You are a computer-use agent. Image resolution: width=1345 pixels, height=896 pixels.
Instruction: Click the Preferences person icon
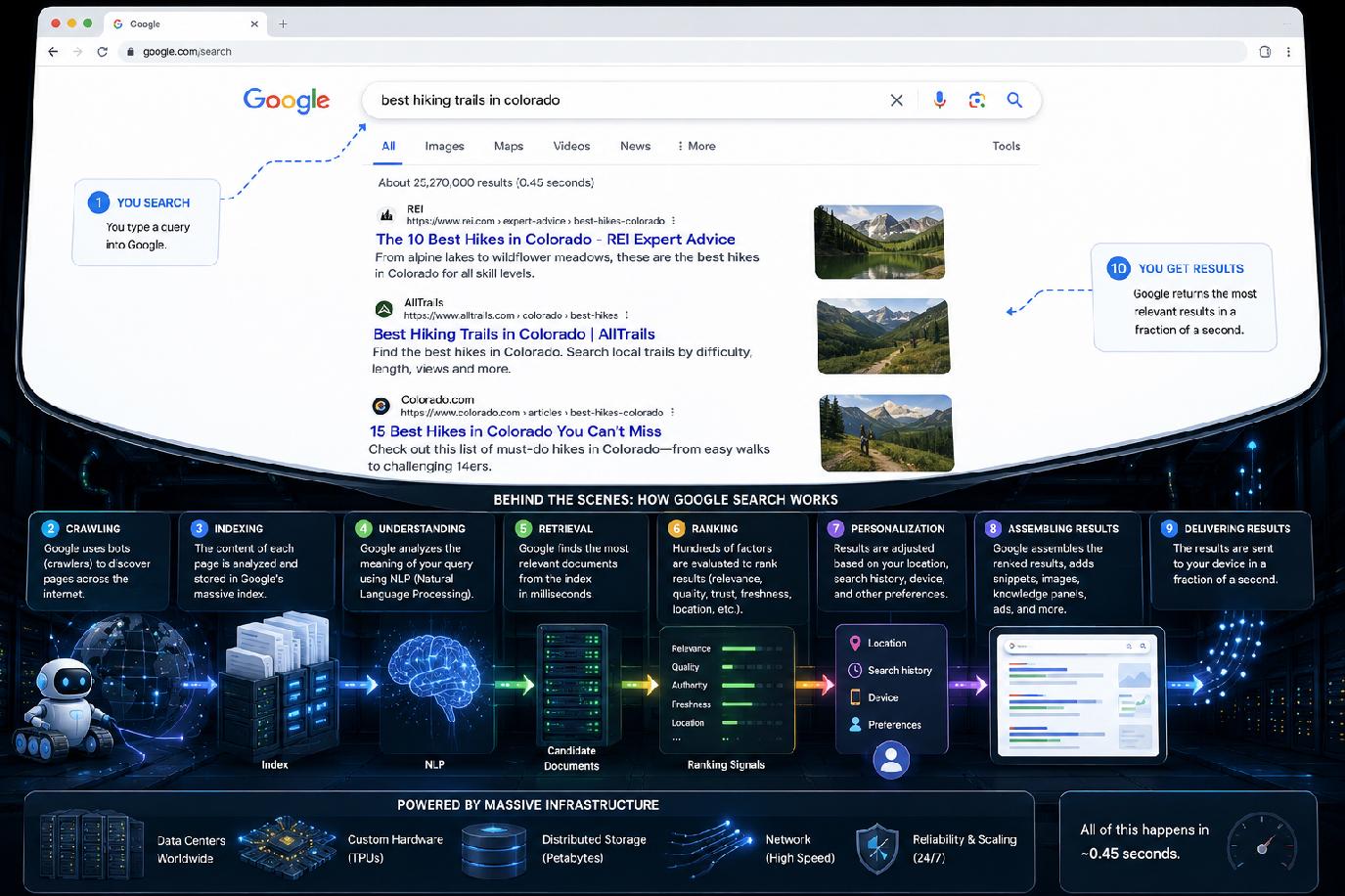pos(855,725)
